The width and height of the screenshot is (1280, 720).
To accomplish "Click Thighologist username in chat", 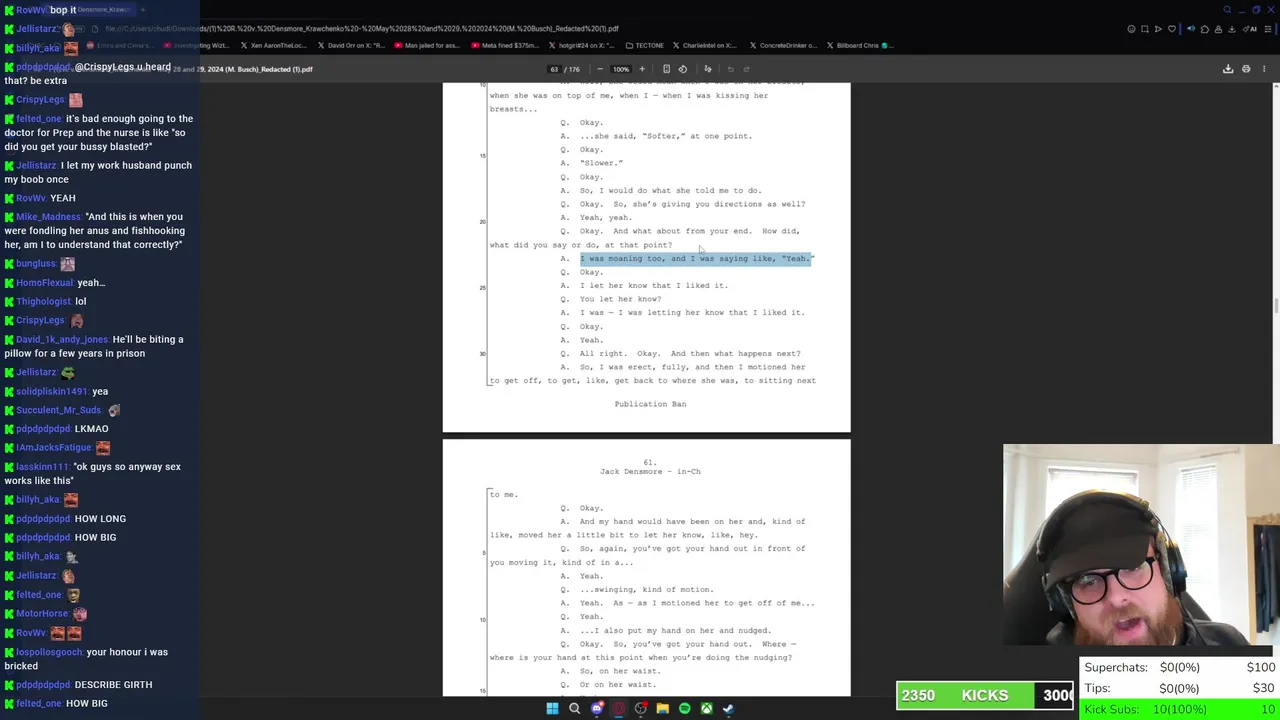I will click(x=44, y=301).
